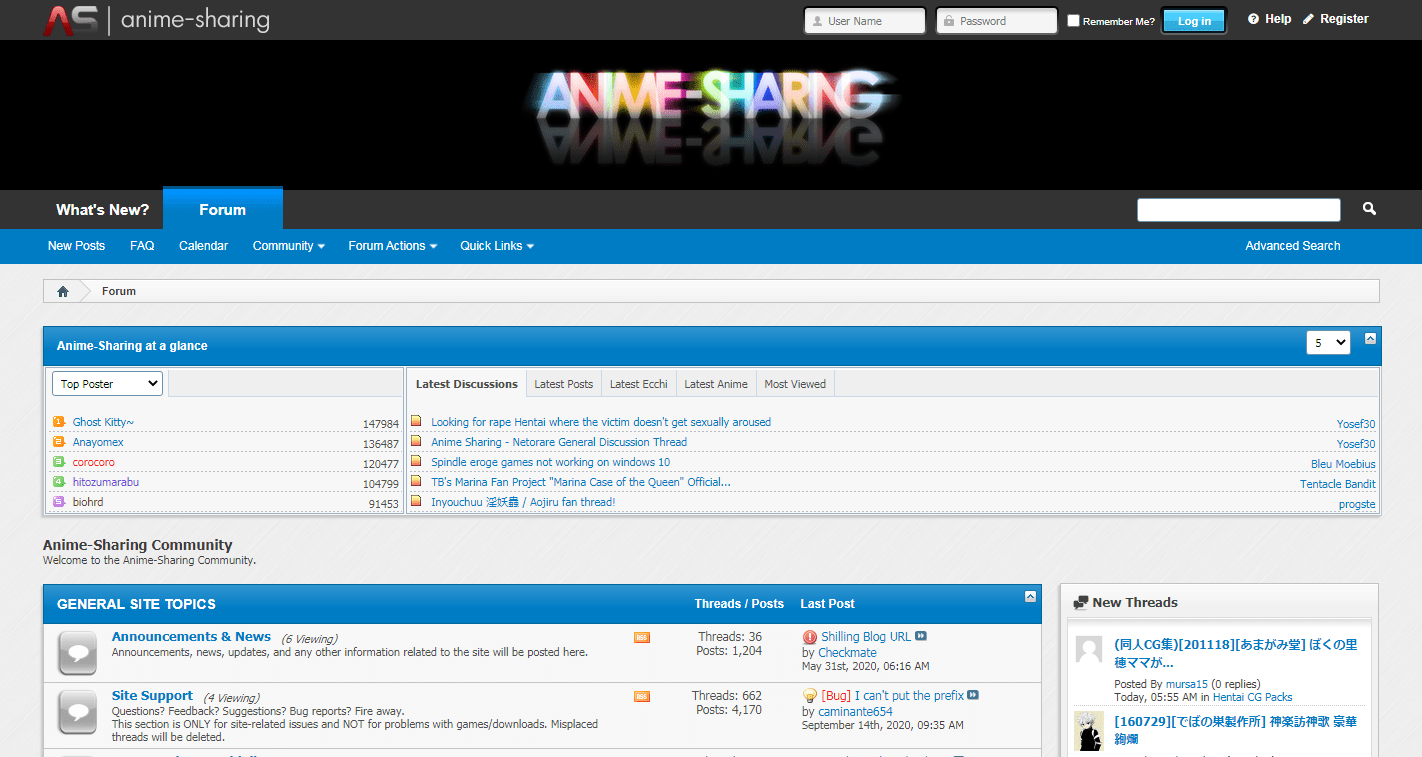1422x757 pixels.
Task: Go to last post arrow beside Shilling Blog URL
Action: click(921, 636)
